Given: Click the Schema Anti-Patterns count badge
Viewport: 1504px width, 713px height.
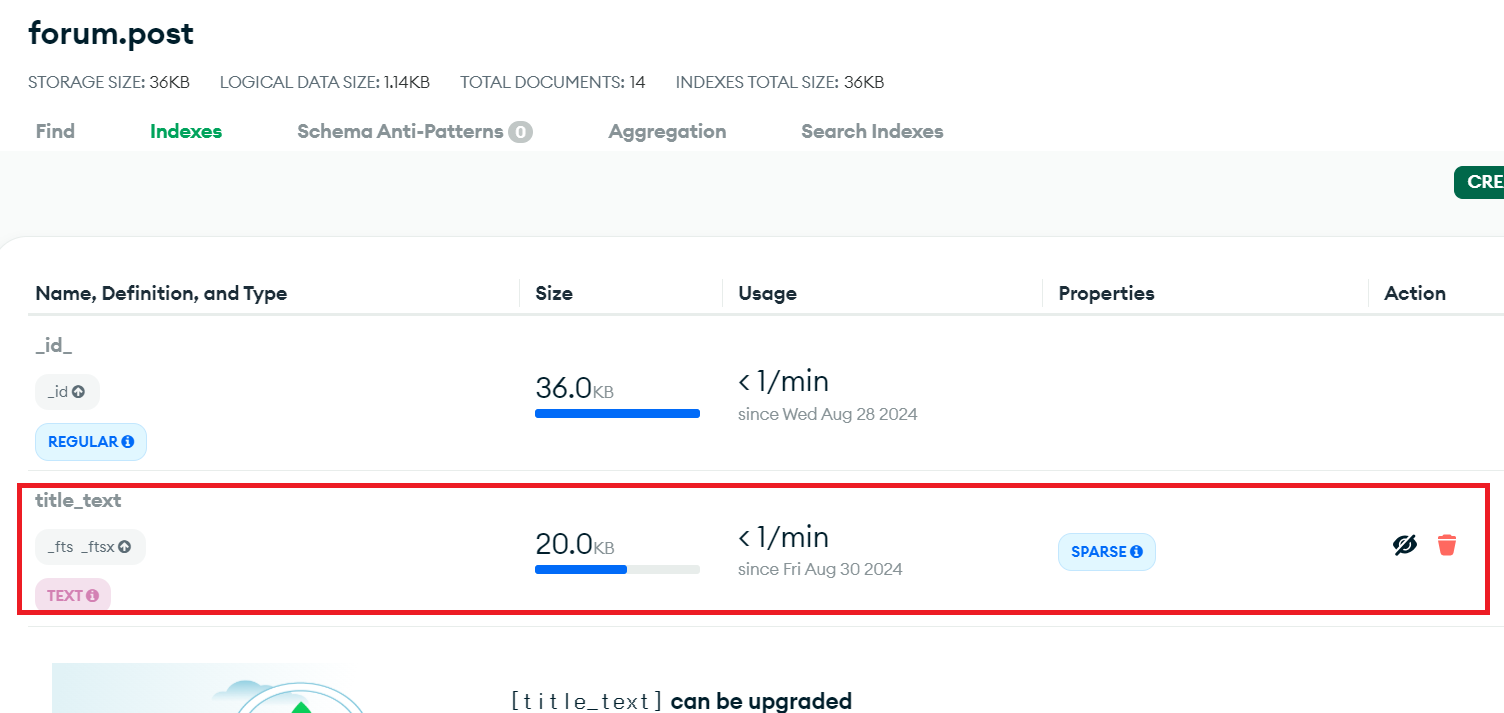Looking at the screenshot, I should [520, 132].
